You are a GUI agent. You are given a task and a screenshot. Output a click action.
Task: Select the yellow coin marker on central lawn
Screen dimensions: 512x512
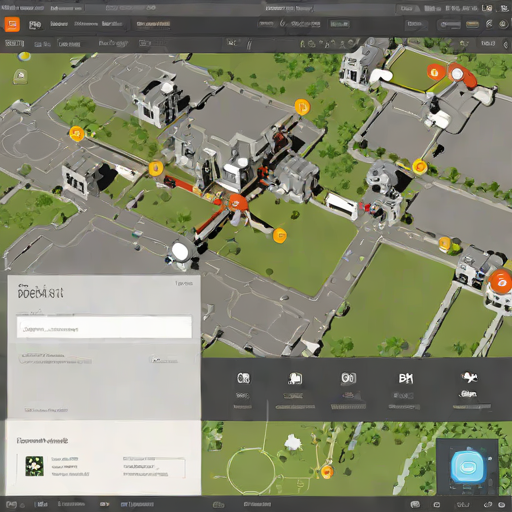(x=279, y=235)
